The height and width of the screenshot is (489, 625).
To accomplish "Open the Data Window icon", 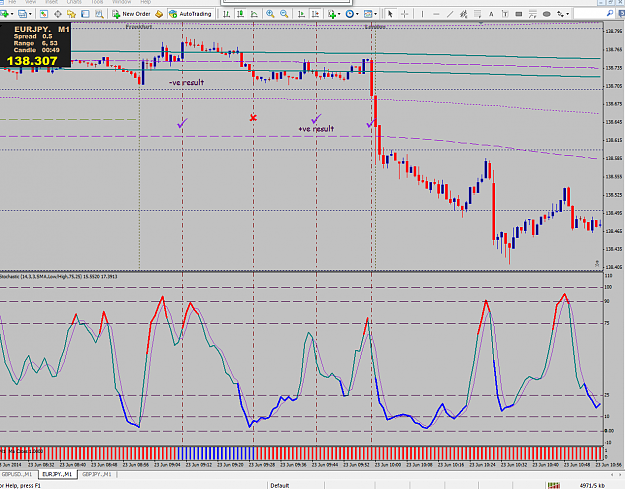I will click(x=57, y=14).
